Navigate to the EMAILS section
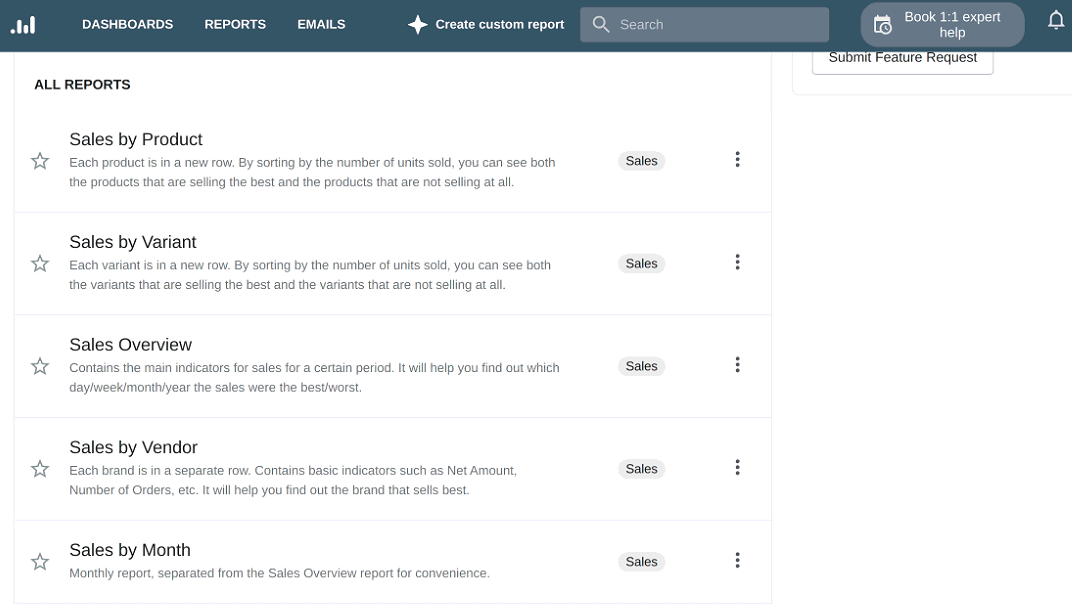 point(320,24)
